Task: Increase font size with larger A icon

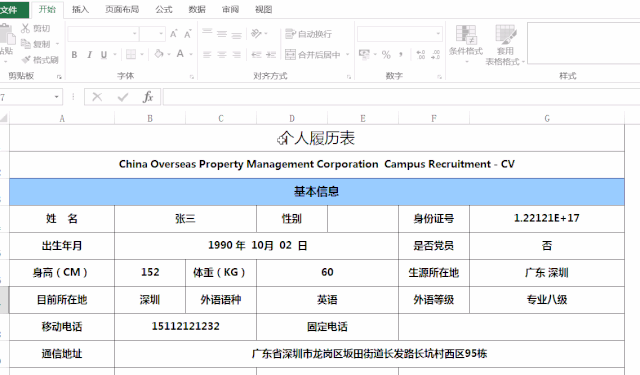Action: (173, 34)
